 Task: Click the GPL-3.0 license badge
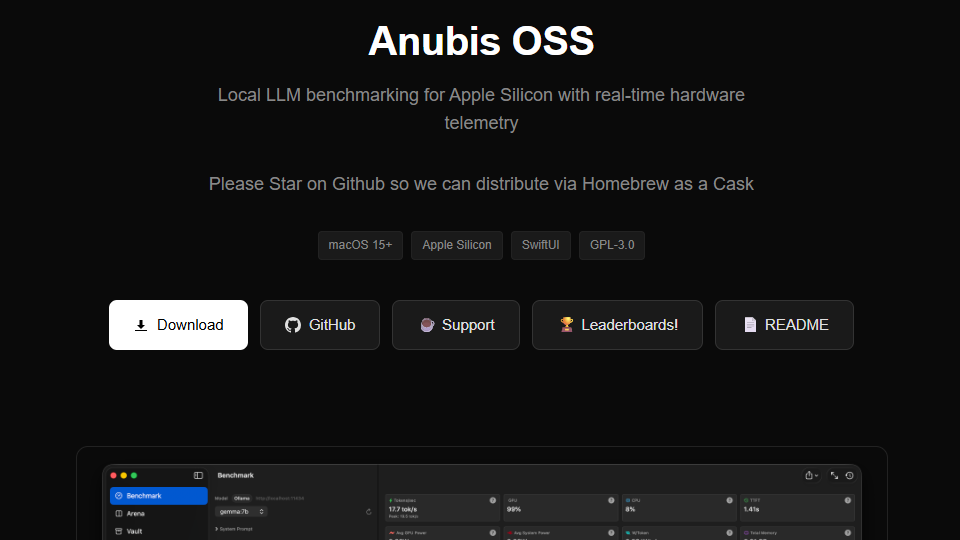[x=611, y=245]
